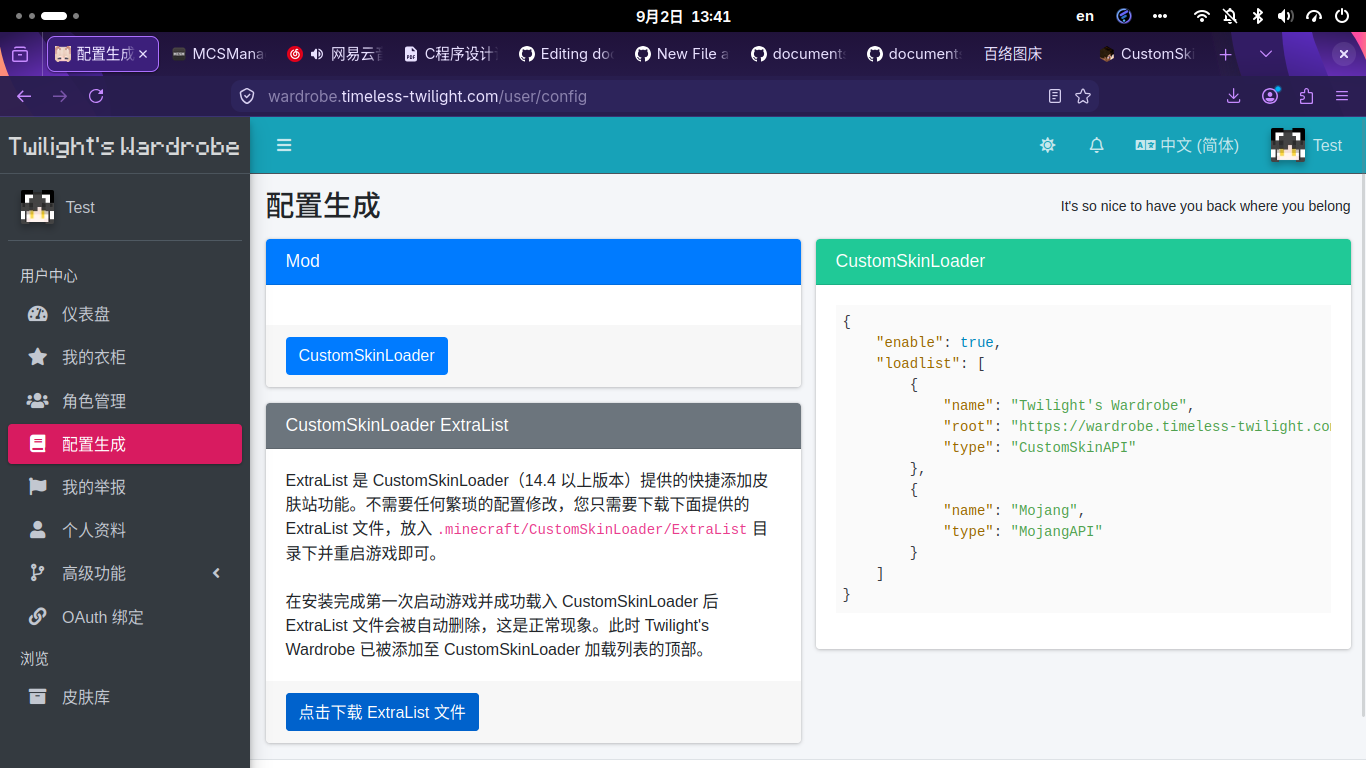Open a new browser tab plus button

pyautogui.click(x=1225, y=54)
